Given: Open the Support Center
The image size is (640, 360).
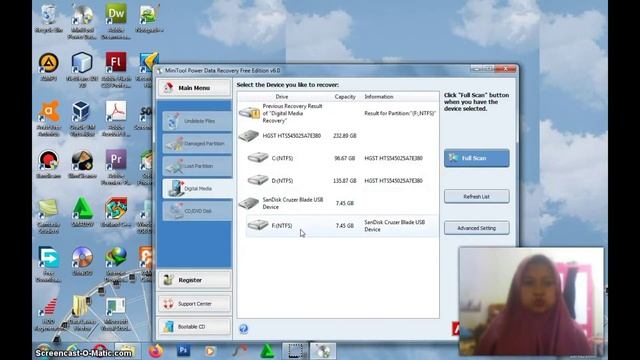Looking at the screenshot, I should coord(194,304).
